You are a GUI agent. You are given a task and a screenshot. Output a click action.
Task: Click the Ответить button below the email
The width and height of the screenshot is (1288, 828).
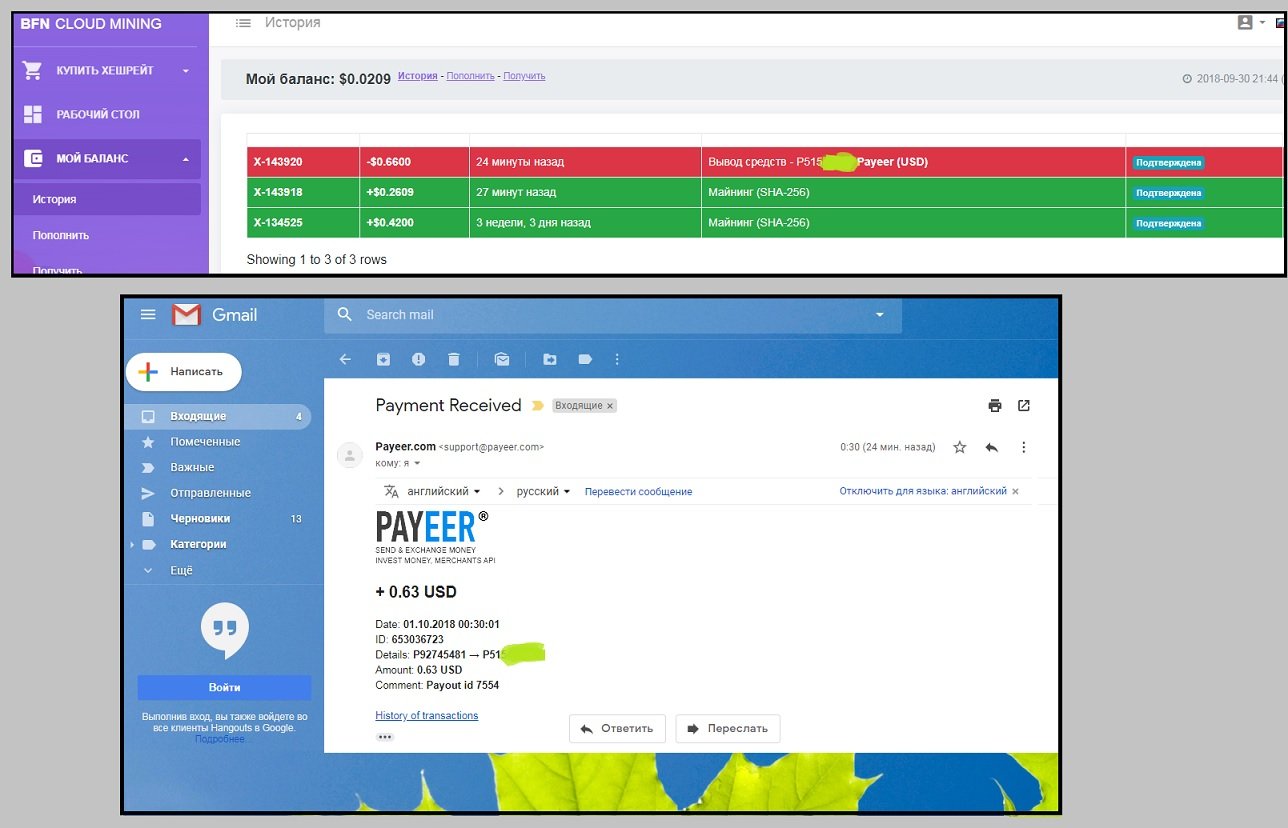617,728
